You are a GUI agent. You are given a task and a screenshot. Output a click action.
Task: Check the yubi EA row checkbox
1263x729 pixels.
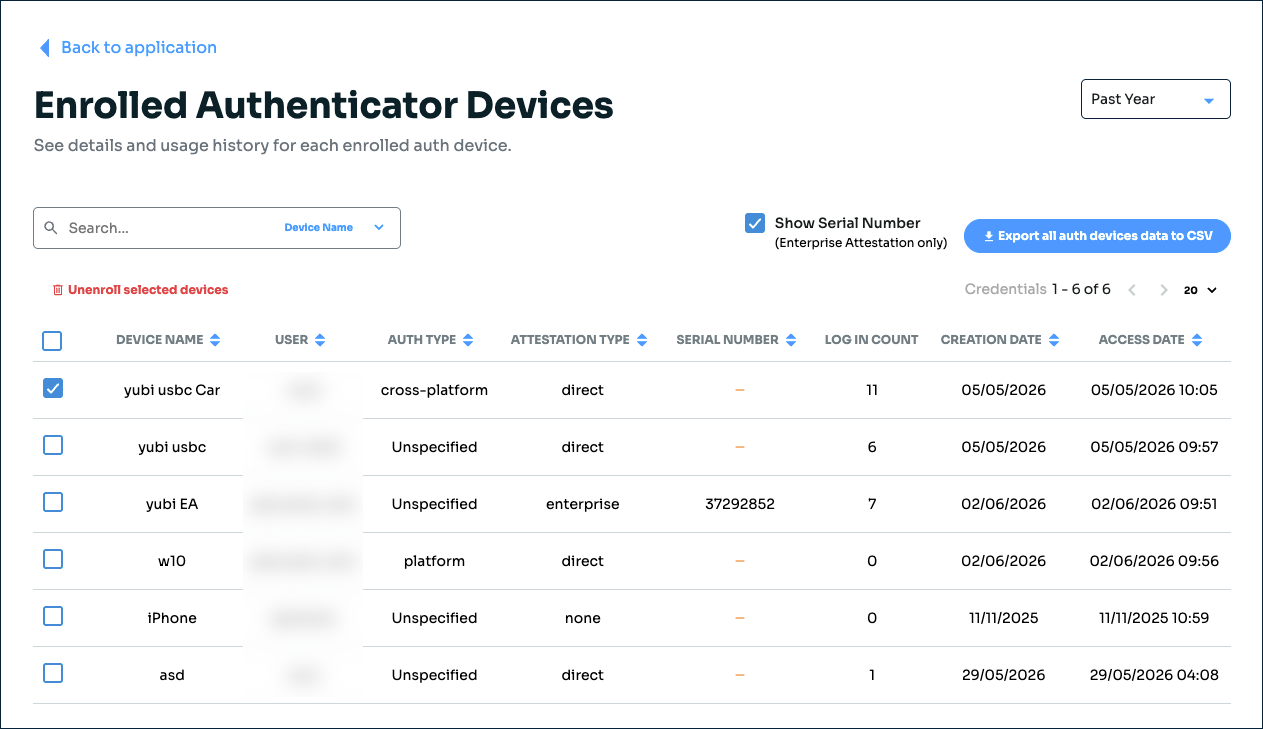(53, 502)
